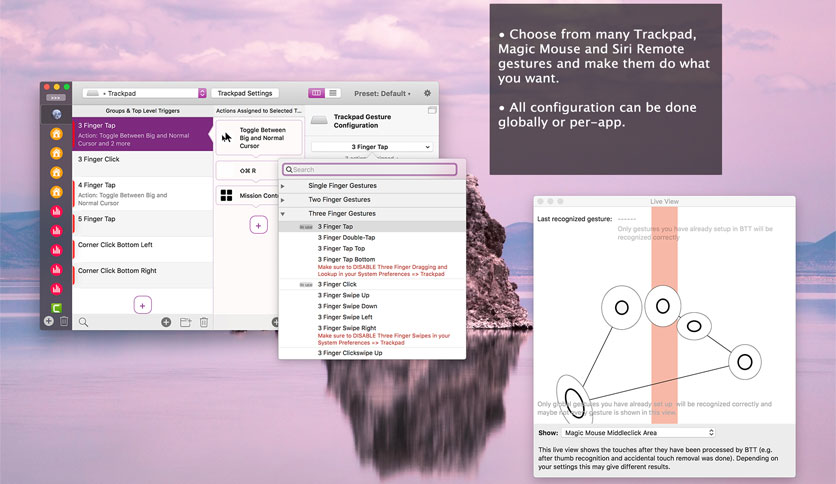This screenshot has height=484, width=836.
Task: Open the Preset: Default menu
Action: tap(382, 93)
